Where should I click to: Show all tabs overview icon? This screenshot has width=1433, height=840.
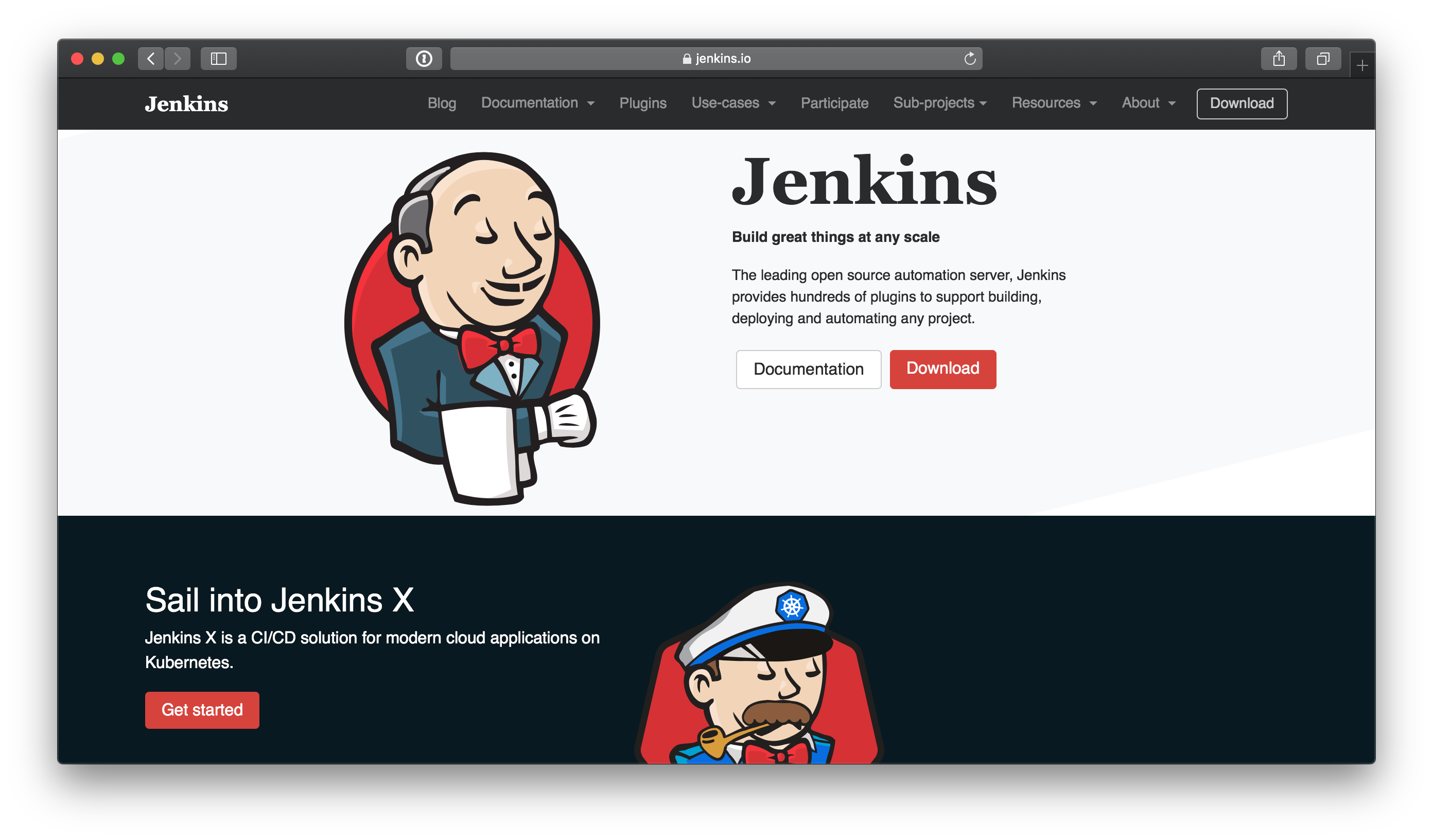pos(1323,59)
